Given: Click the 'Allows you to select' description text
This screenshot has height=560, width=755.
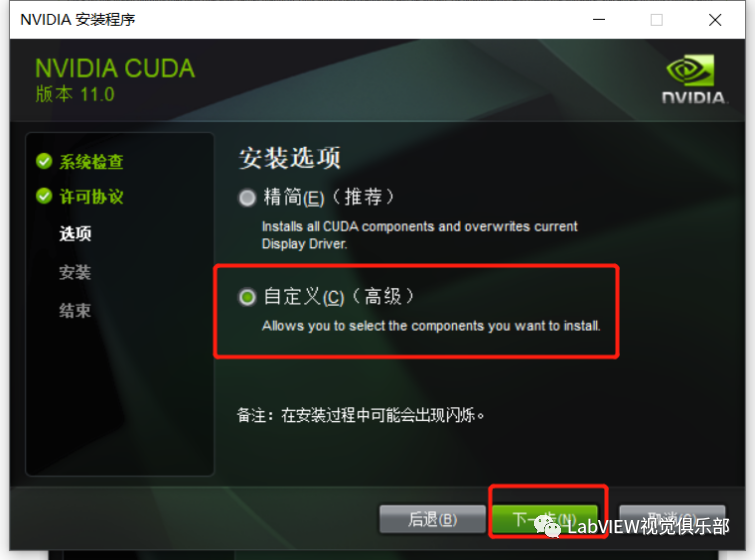Looking at the screenshot, I should coord(431,326).
